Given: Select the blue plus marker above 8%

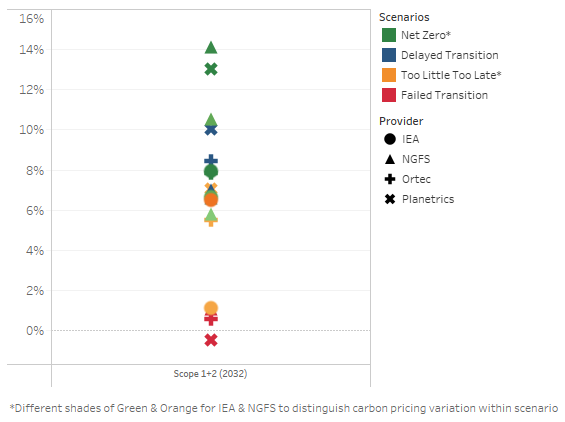Looking at the screenshot, I should coord(211,160).
